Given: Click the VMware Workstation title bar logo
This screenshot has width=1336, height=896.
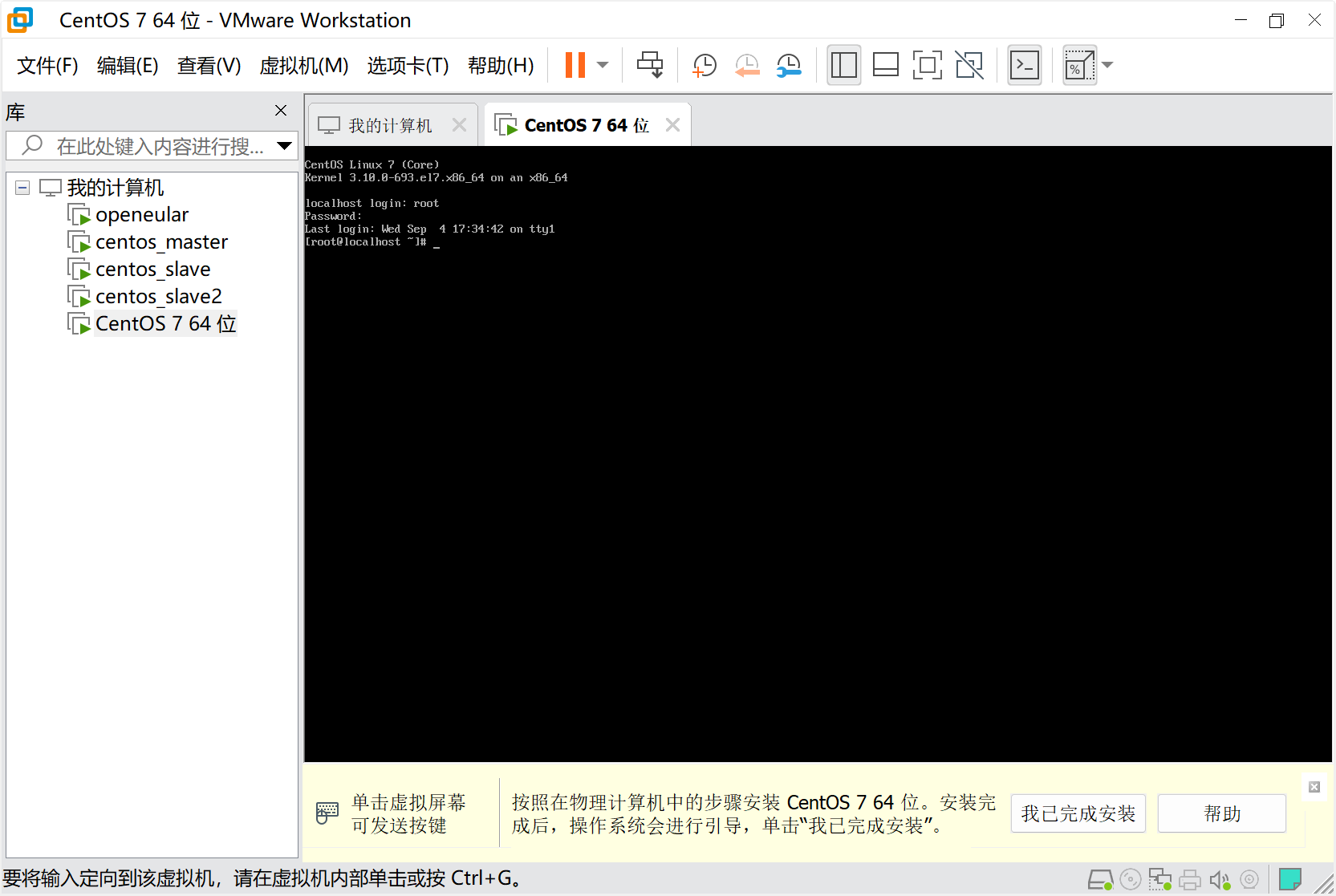Looking at the screenshot, I should click(20, 20).
